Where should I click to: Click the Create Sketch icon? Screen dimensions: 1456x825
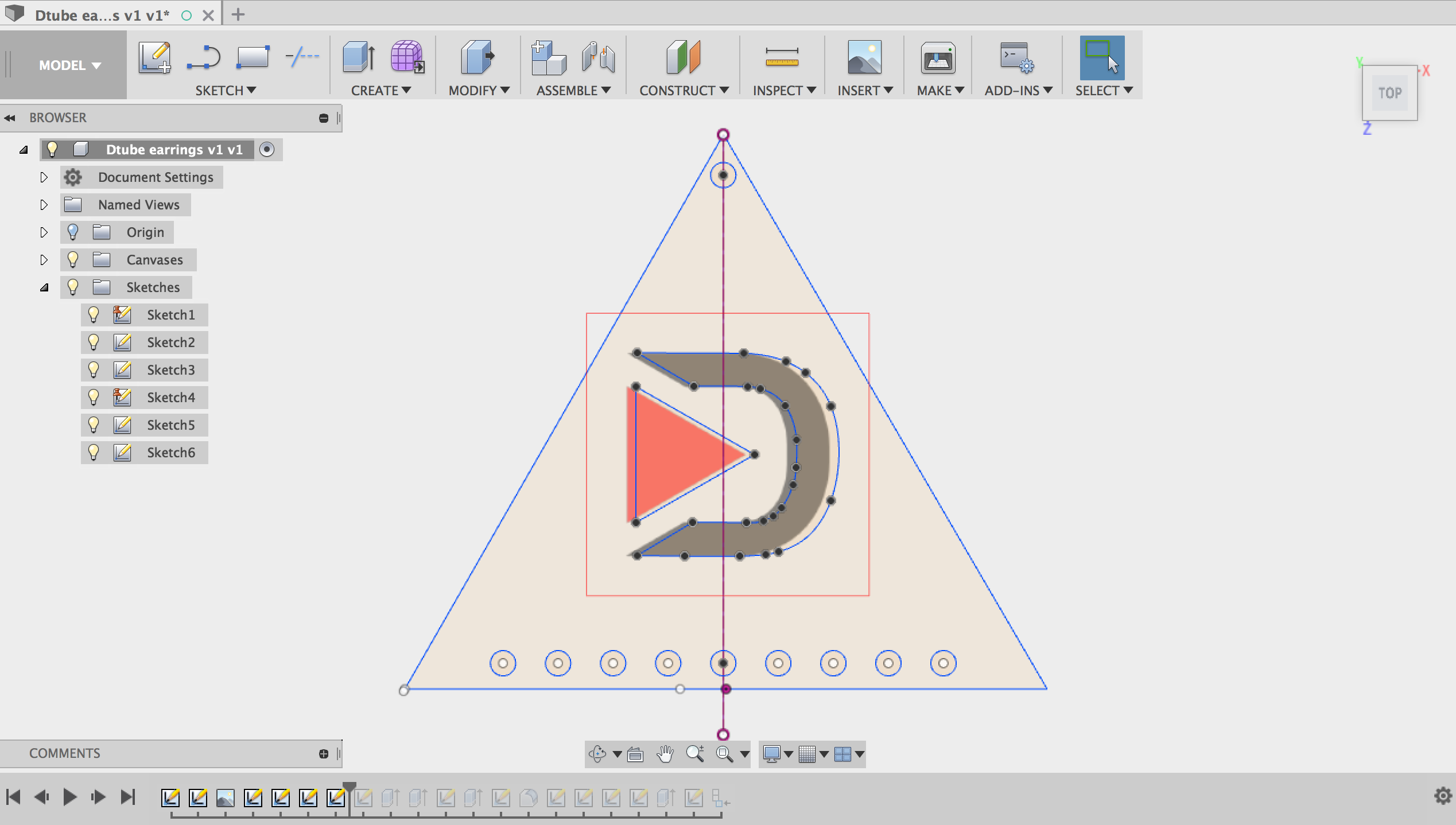[x=154, y=57]
